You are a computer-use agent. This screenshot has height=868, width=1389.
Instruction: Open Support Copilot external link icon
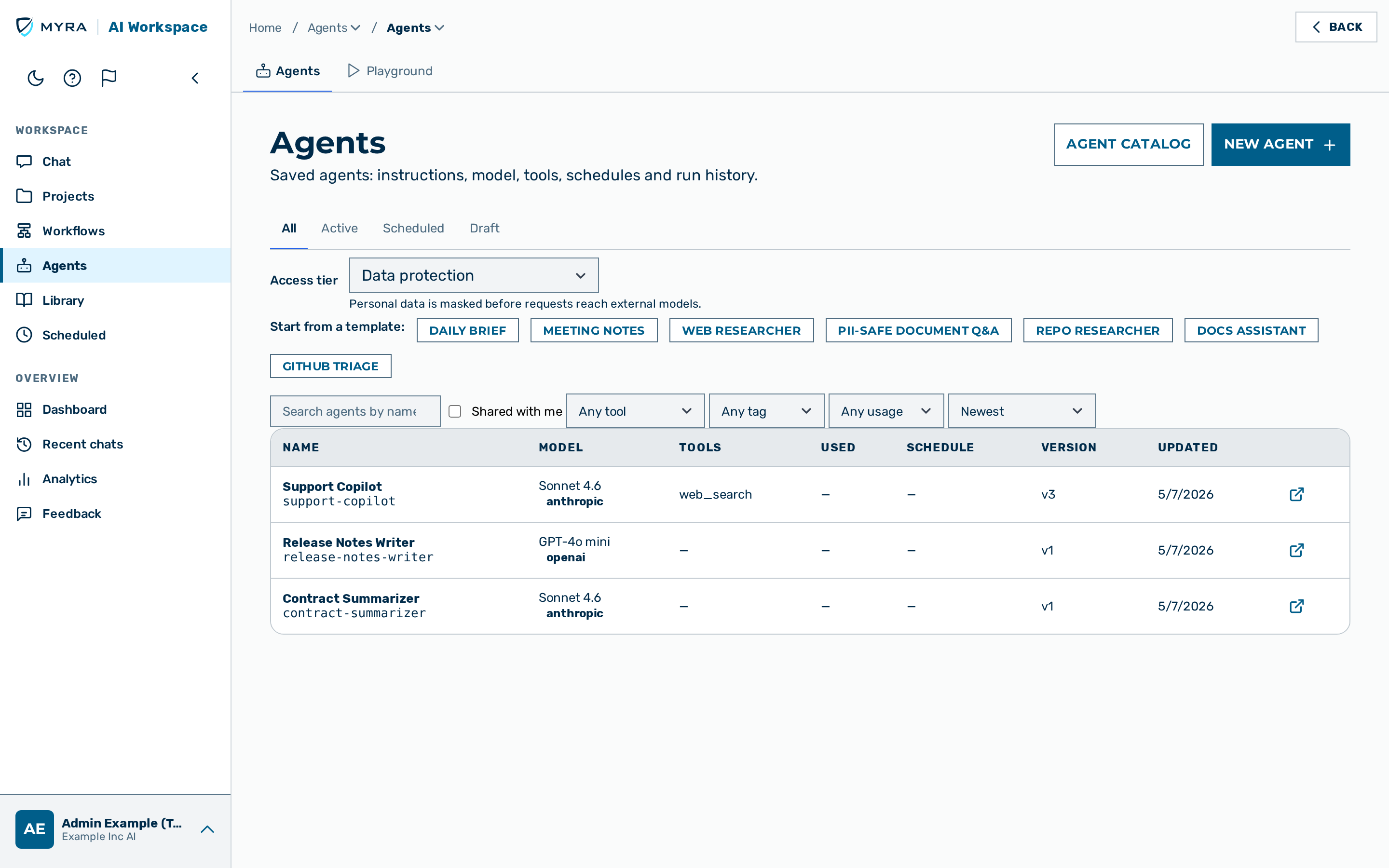coord(1296,494)
